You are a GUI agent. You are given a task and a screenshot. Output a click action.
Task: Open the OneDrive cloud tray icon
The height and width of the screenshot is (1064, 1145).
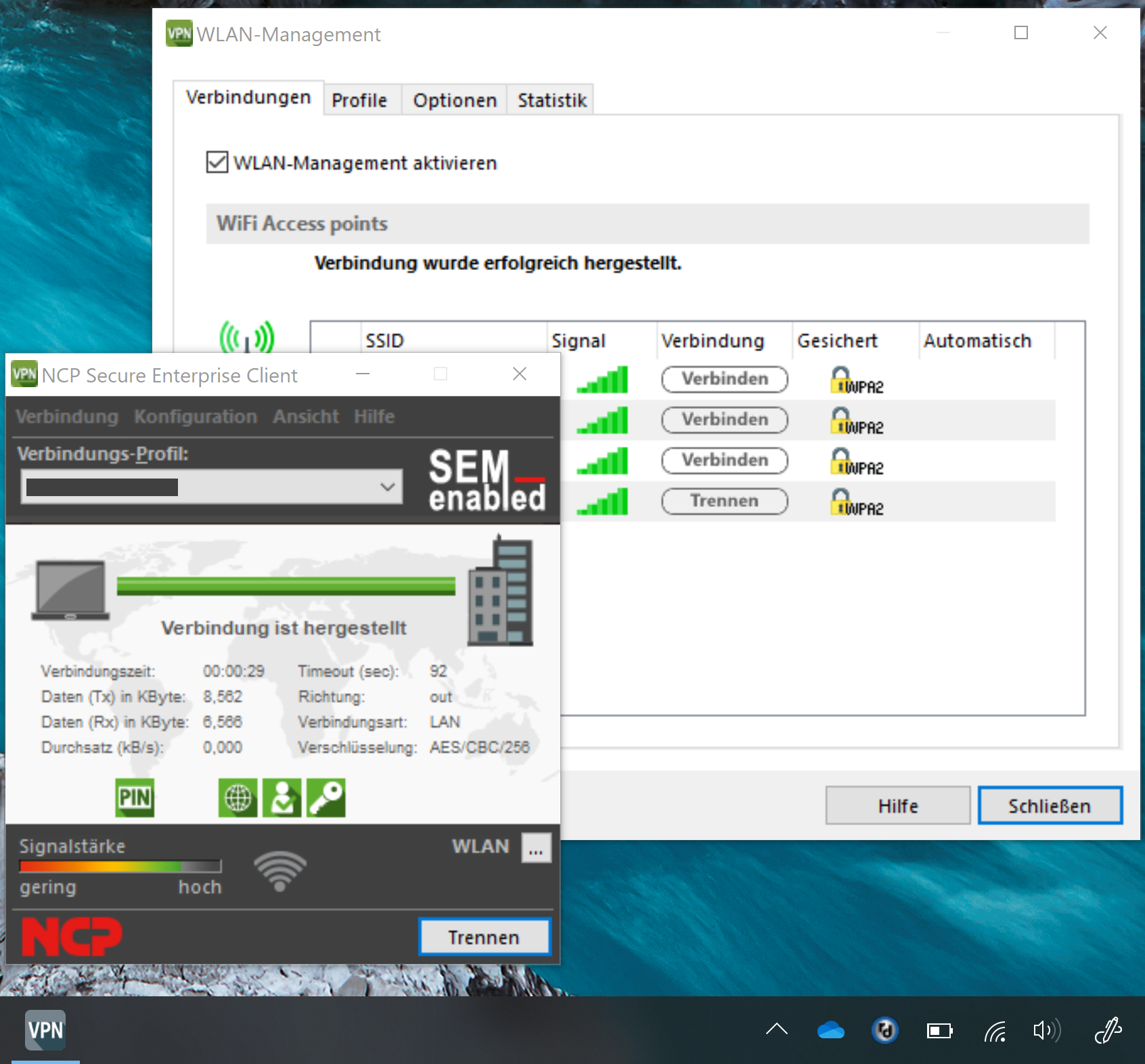click(x=830, y=1030)
